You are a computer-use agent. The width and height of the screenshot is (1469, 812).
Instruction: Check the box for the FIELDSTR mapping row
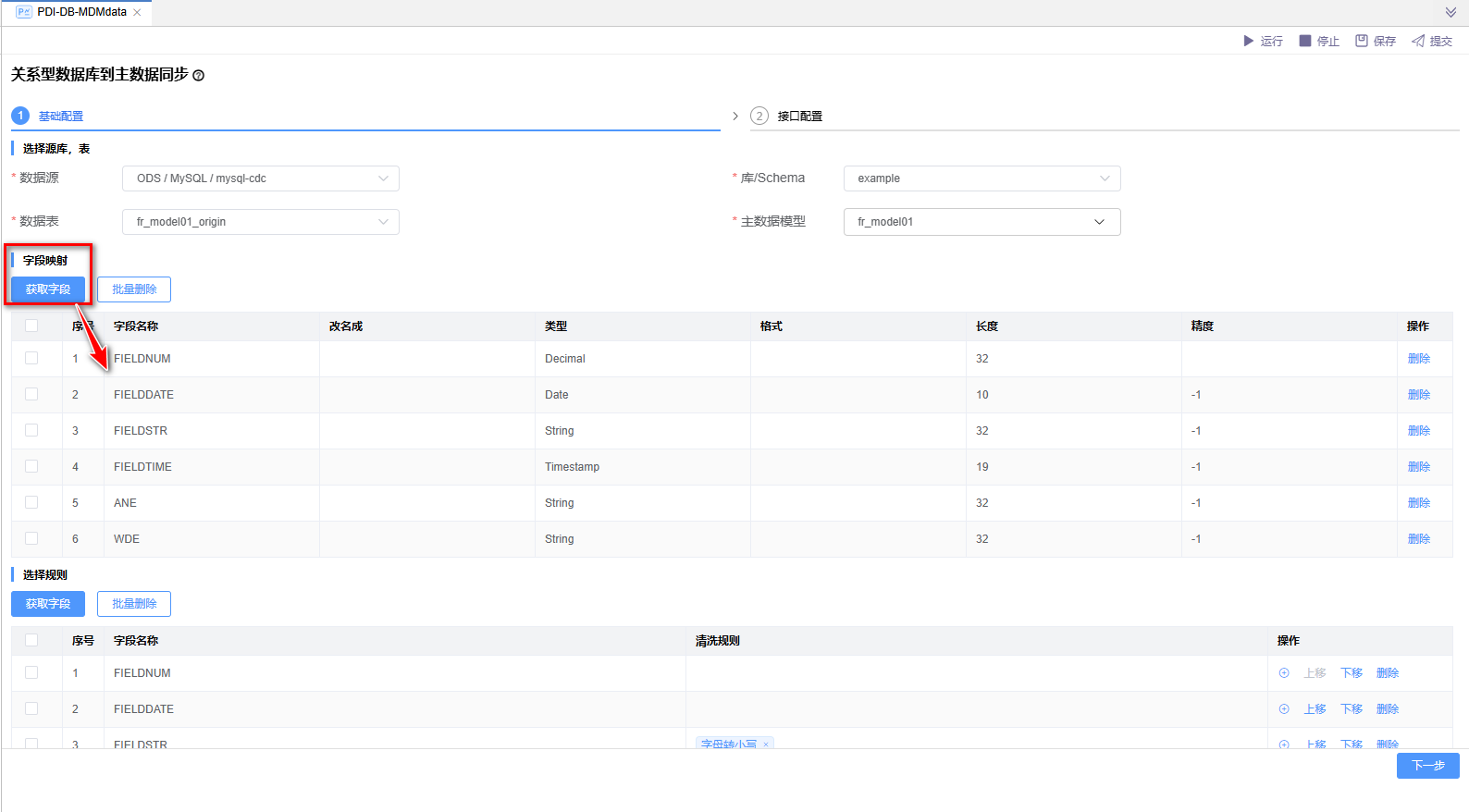tap(31, 430)
